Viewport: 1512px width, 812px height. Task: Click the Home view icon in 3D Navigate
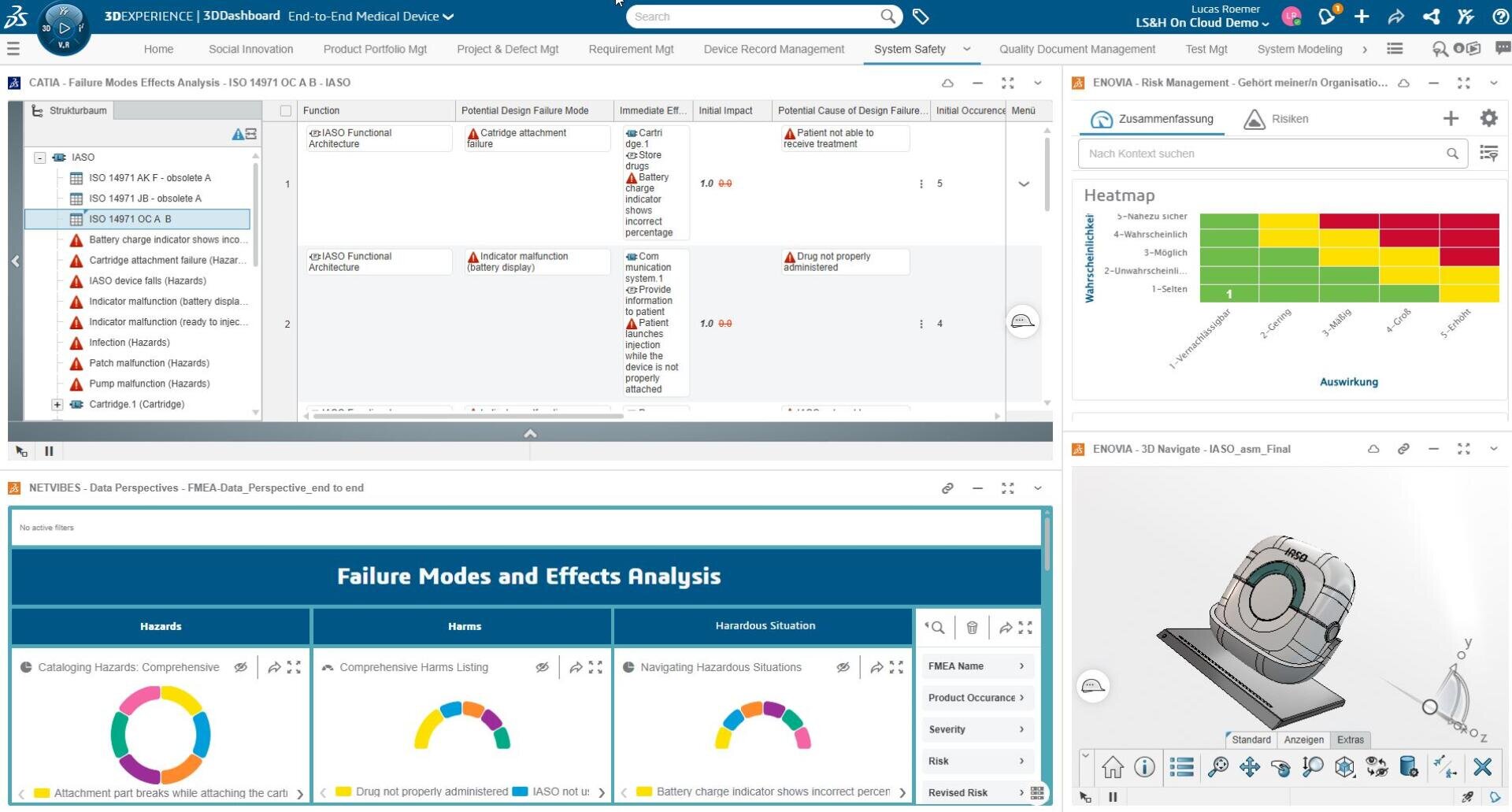1113,767
